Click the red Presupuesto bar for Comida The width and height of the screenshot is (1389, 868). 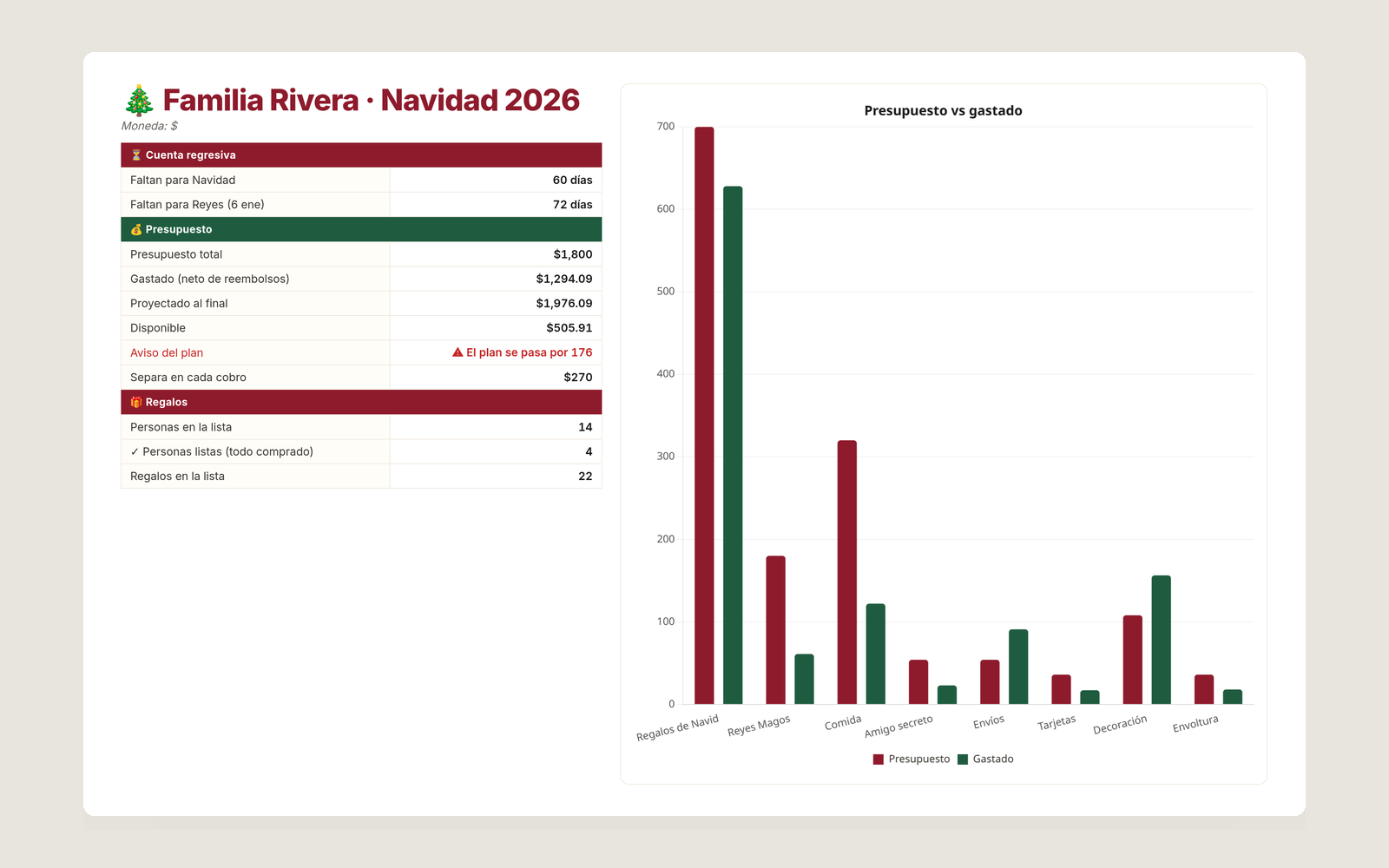click(847, 572)
